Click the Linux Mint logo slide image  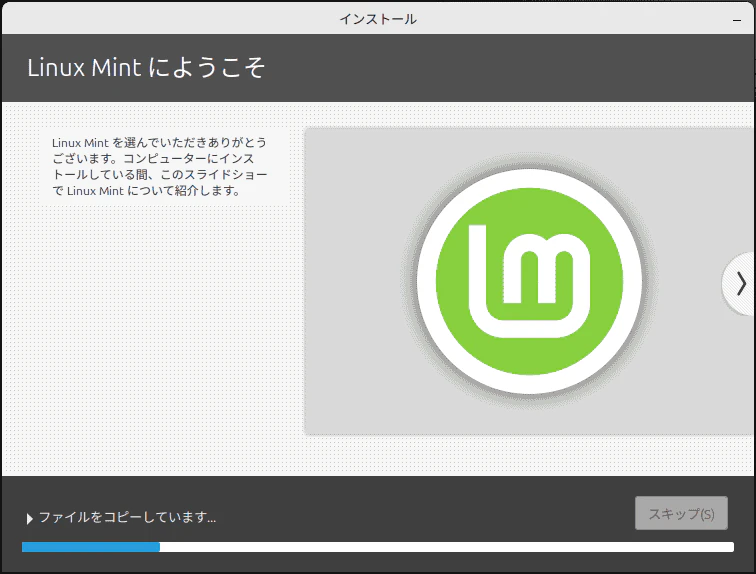tap(529, 281)
